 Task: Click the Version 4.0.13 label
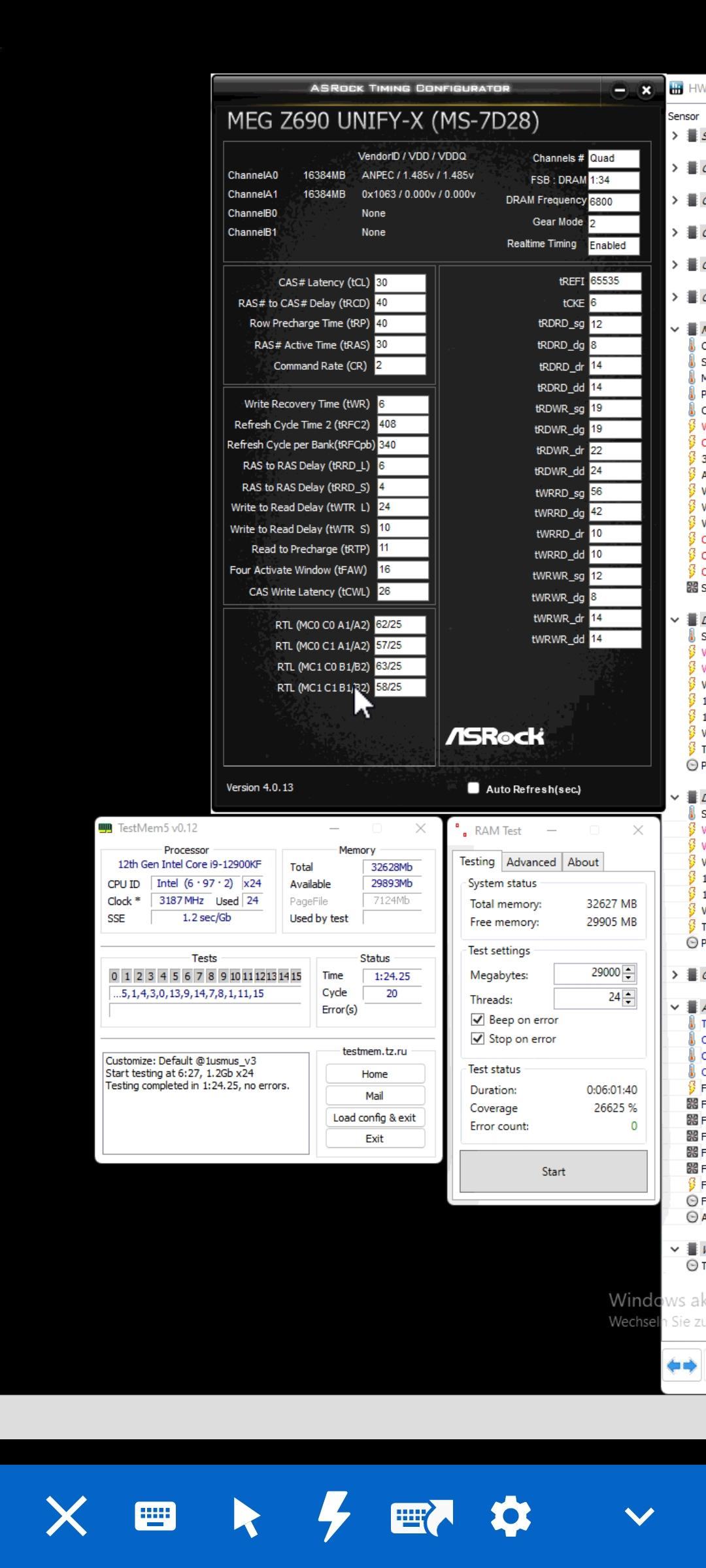tap(260, 787)
